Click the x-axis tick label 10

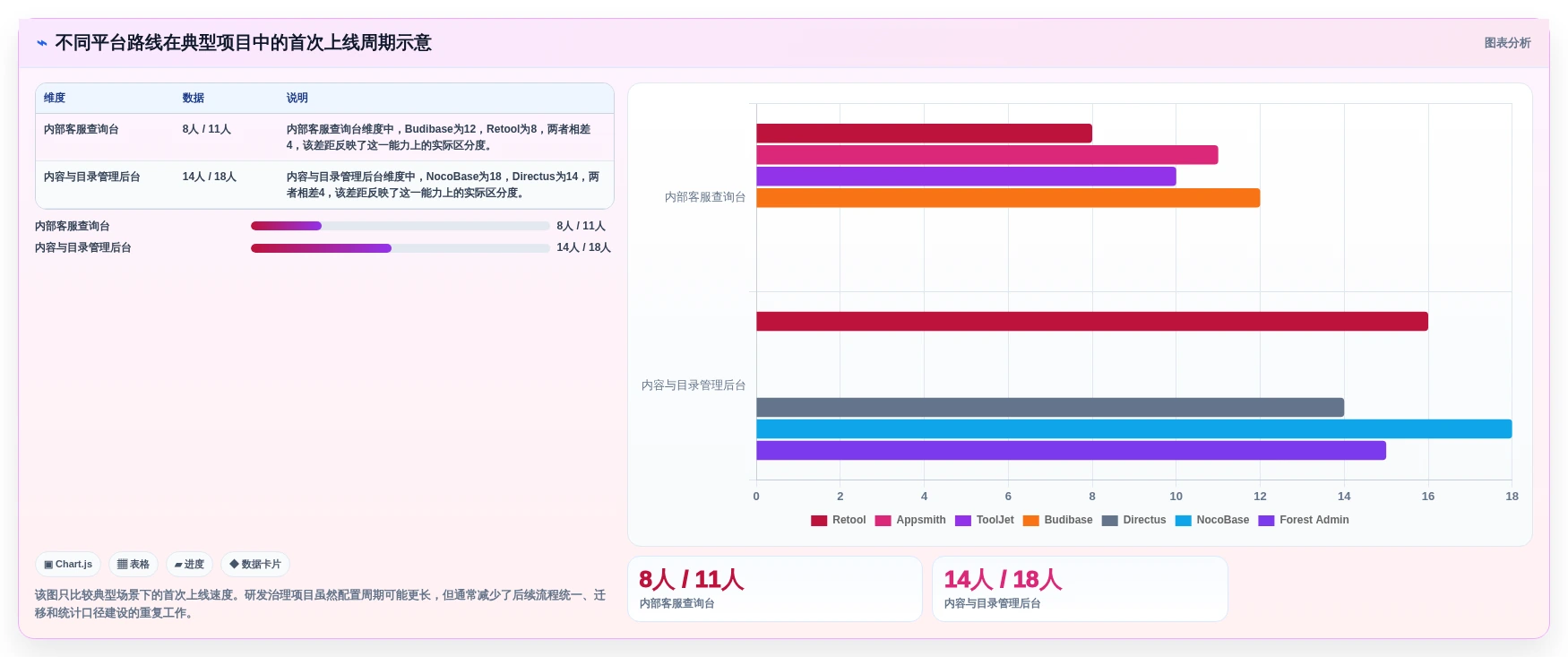(x=1176, y=497)
